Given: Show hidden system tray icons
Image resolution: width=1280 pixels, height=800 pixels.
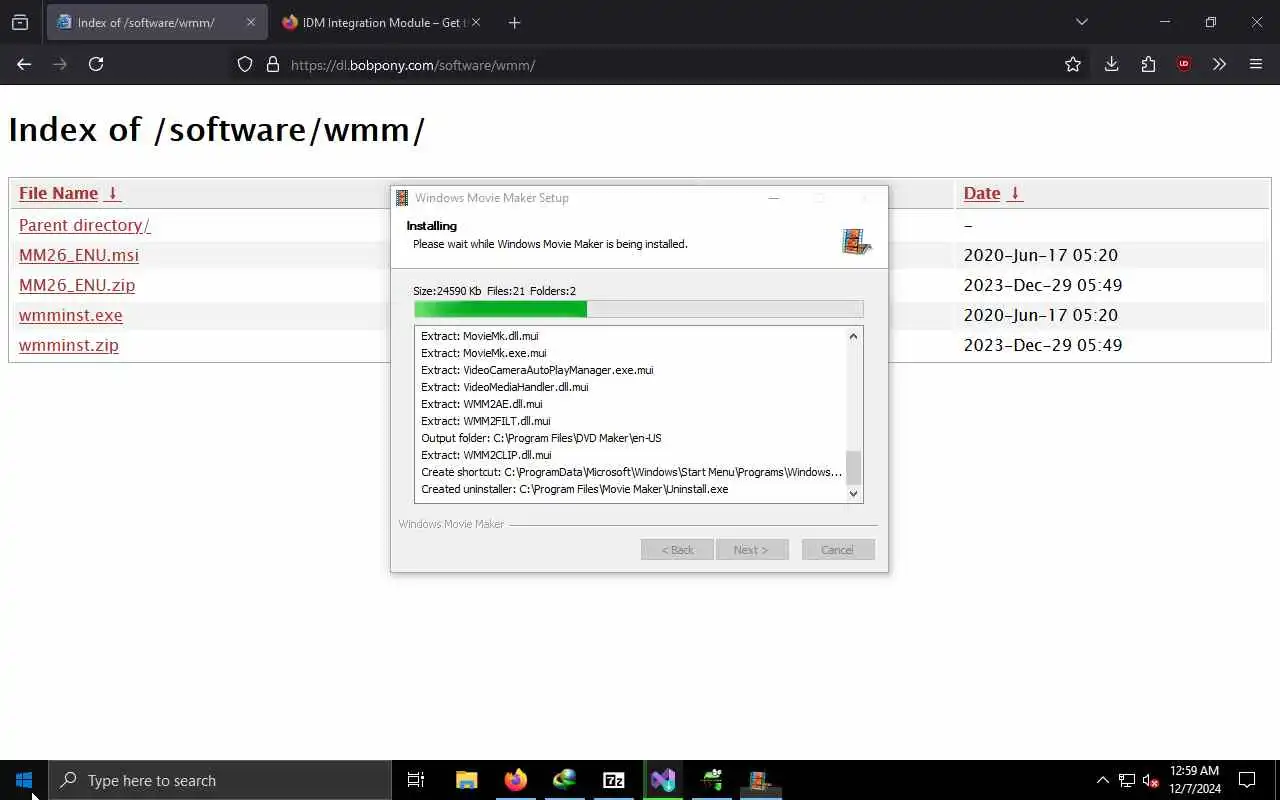Looking at the screenshot, I should [x=1103, y=780].
